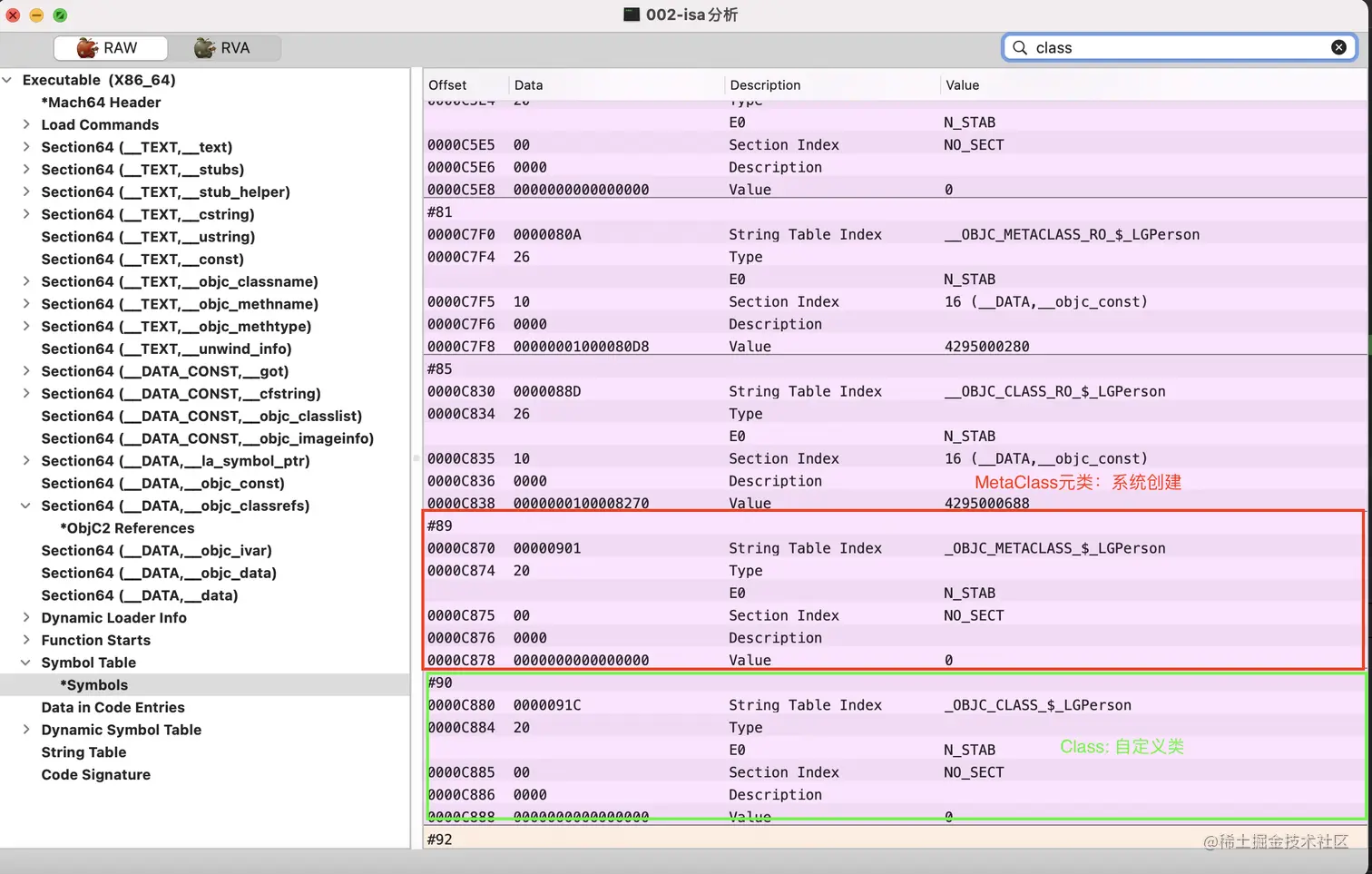The image size is (1372, 874).
Task: Collapse Section64 (__DATA,__objc_classrefs) node
Action: [x=26, y=506]
